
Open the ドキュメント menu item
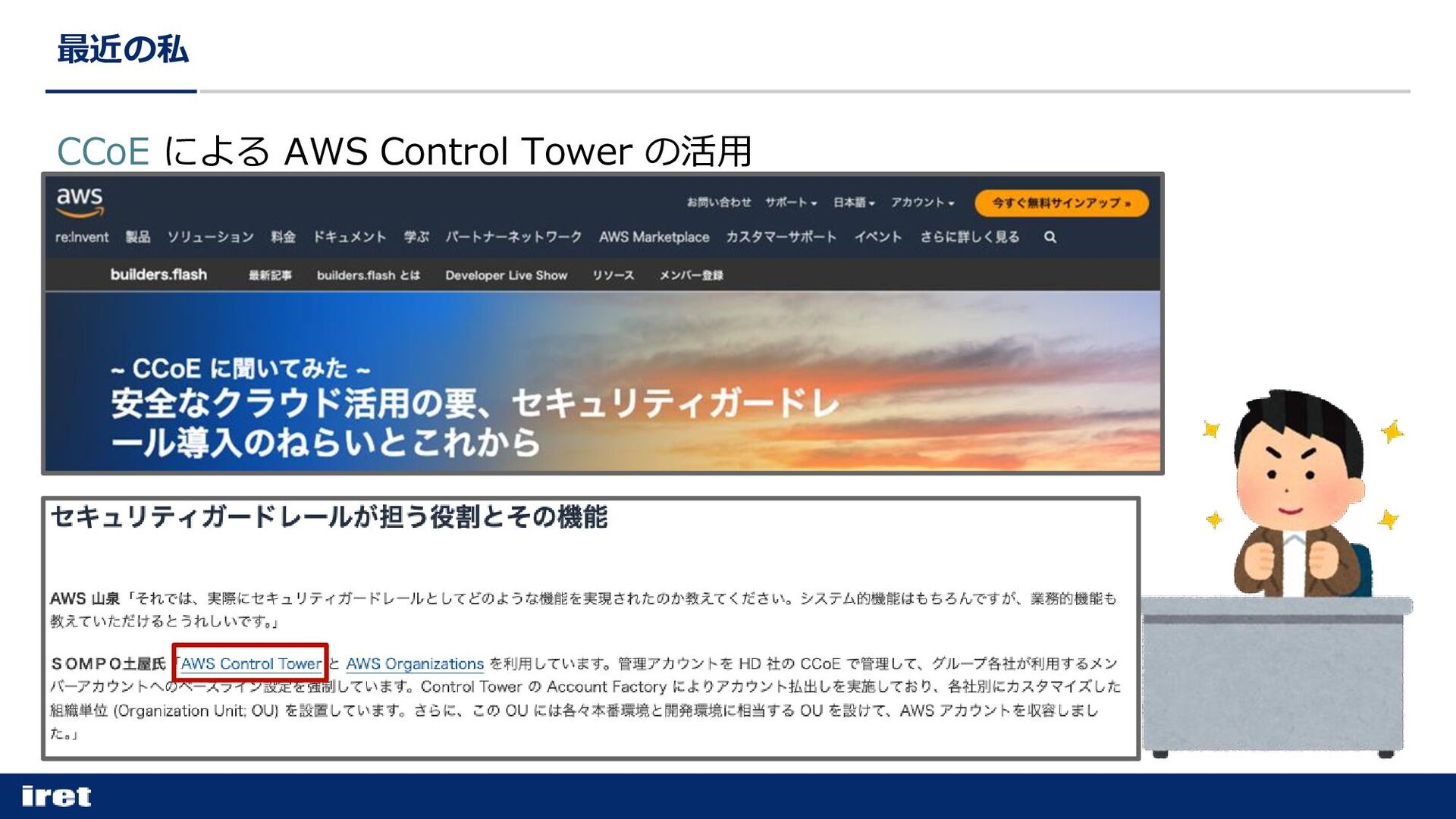click(x=350, y=237)
